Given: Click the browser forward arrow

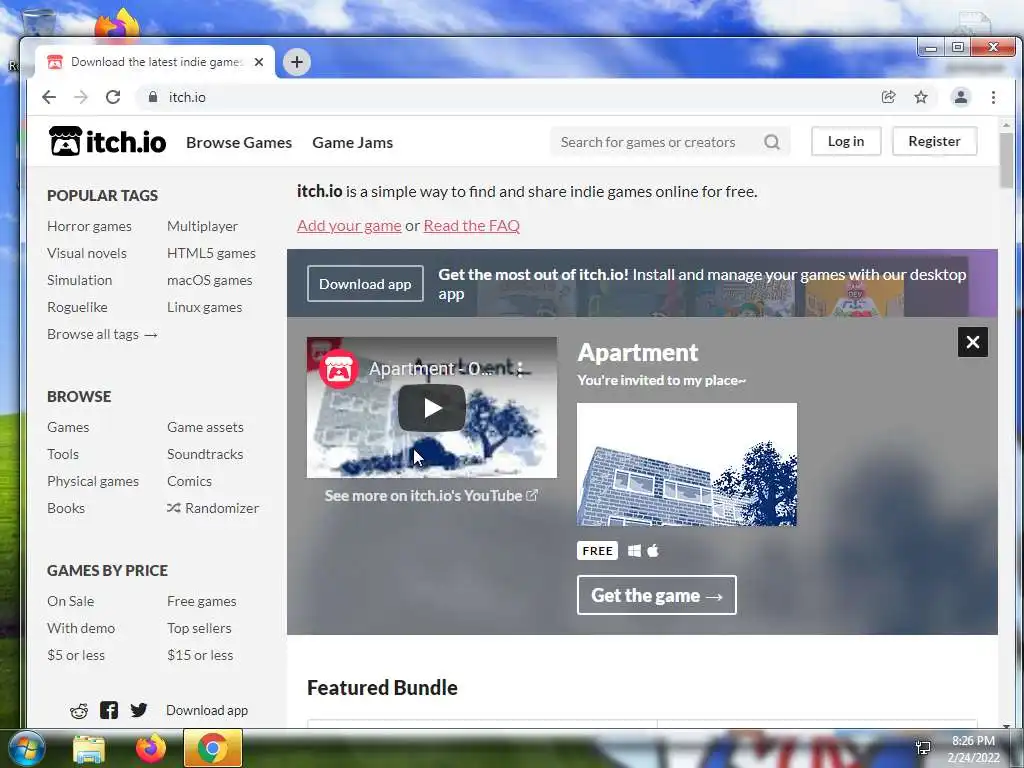Looking at the screenshot, I should pos(81,97).
